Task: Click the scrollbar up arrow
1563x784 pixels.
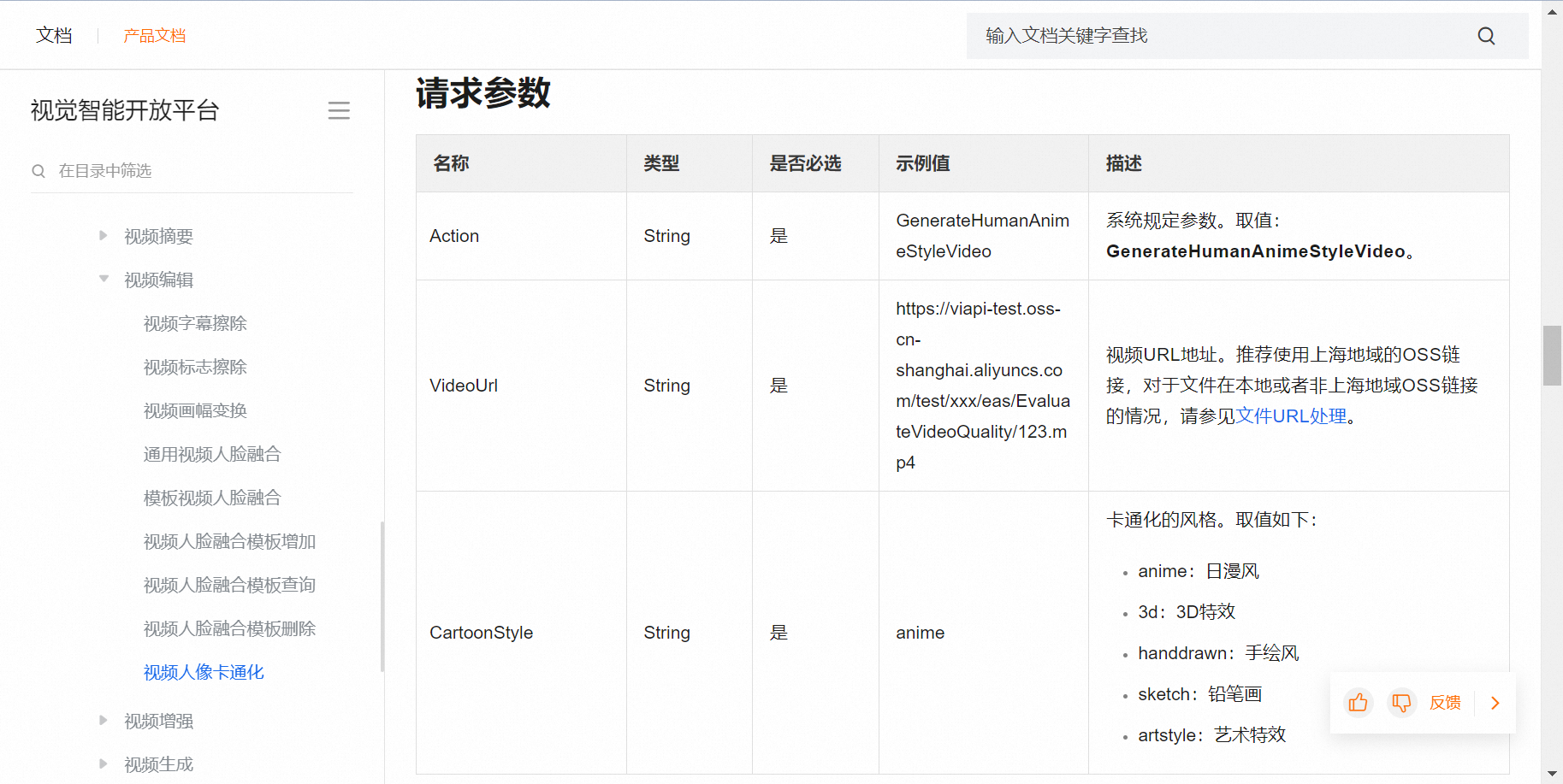Action: coord(1552,10)
